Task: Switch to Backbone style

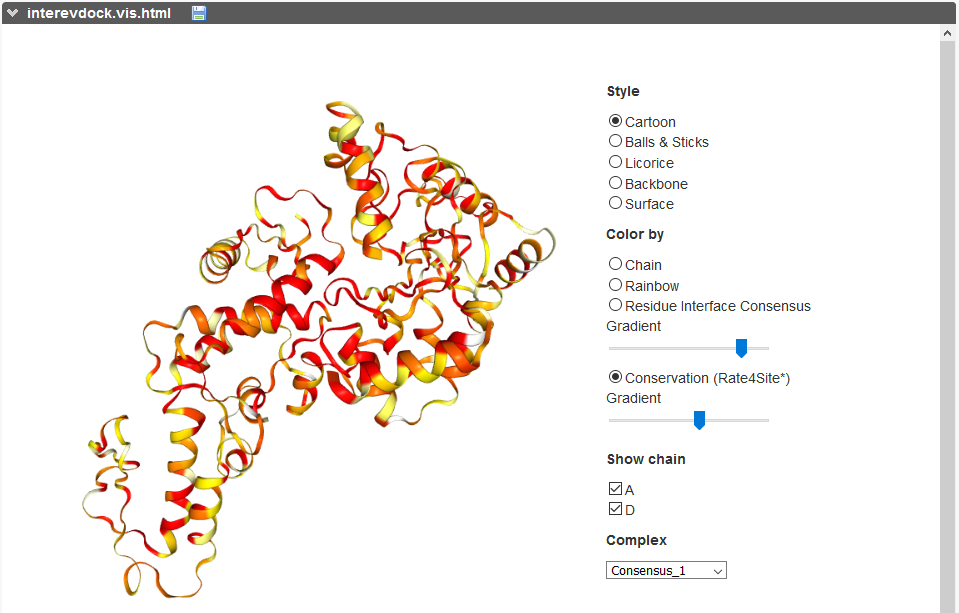Action: (615, 182)
